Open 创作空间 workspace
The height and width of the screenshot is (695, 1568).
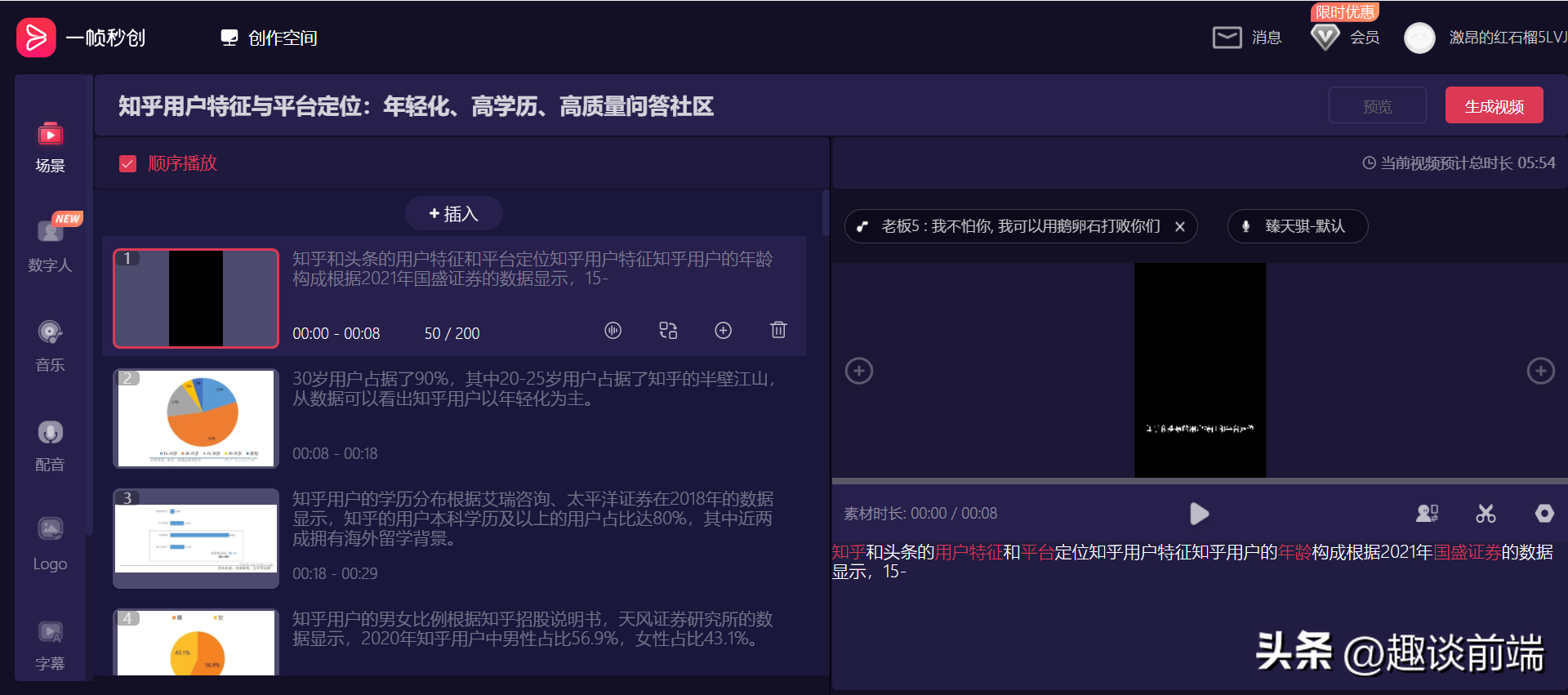[x=269, y=38]
